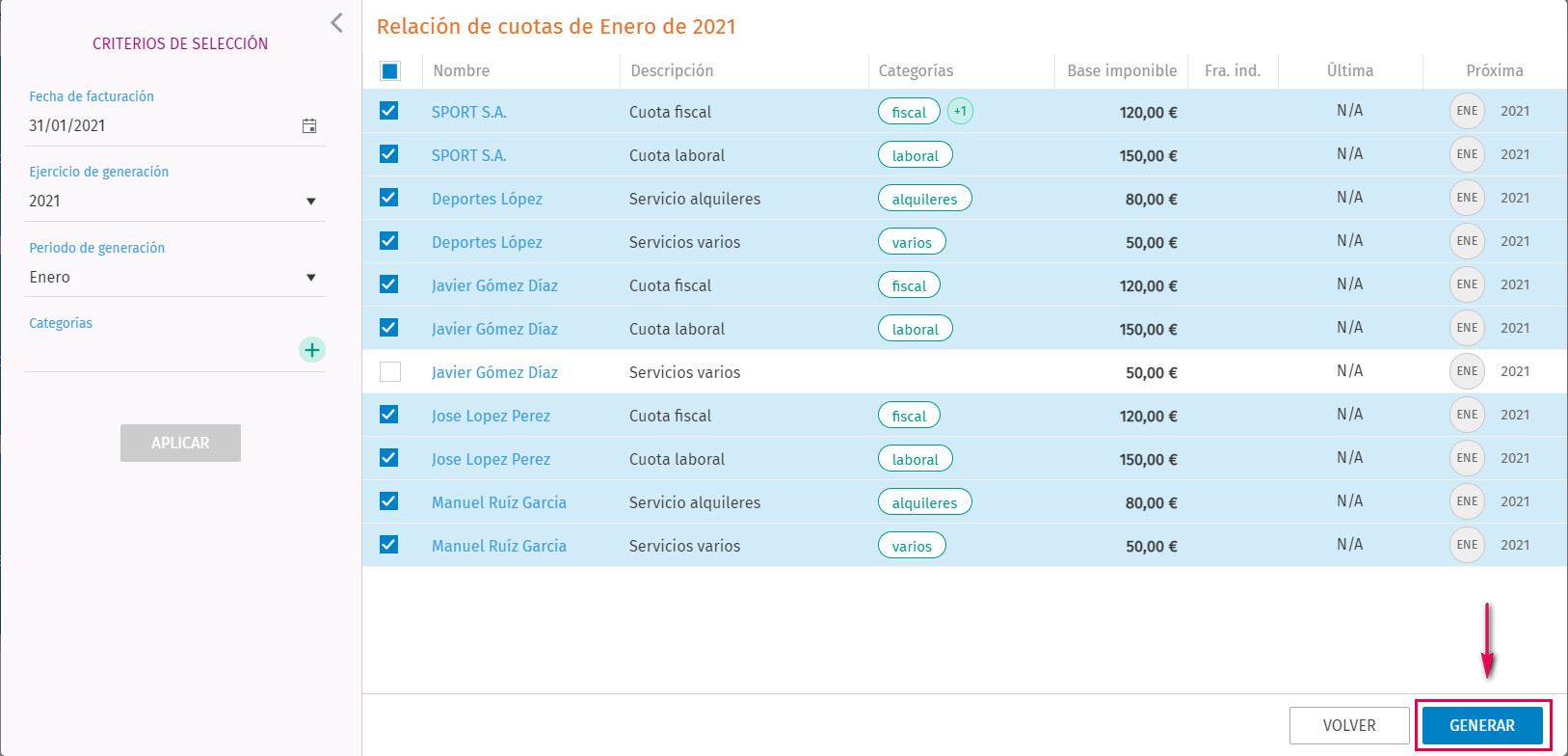The image size is (1568, 756).
Task: Click 80,00 € in Manuel Ruíz Garcia row
Action: 1151,502
